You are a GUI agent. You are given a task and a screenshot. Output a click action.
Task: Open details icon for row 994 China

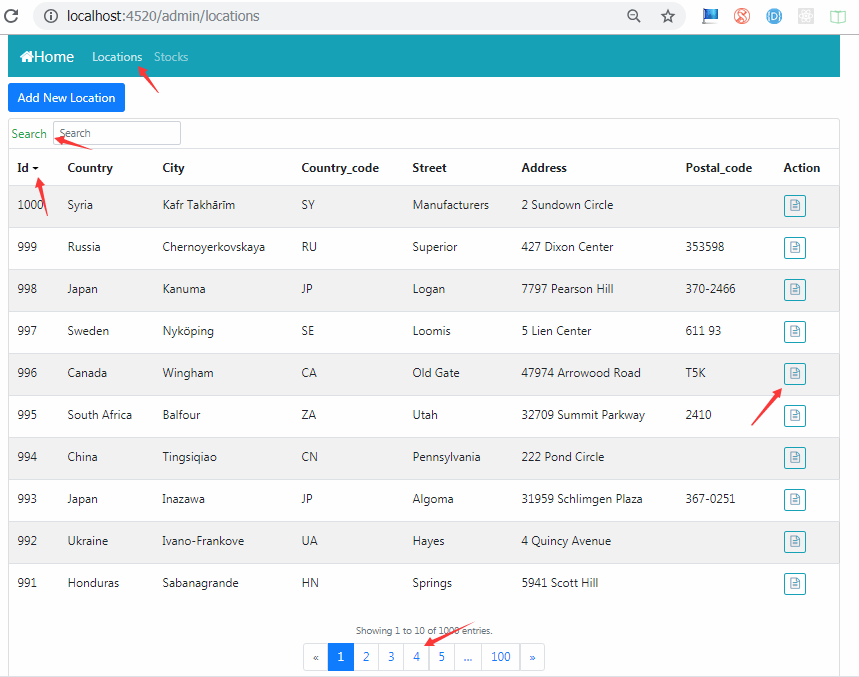coord(794,457)
